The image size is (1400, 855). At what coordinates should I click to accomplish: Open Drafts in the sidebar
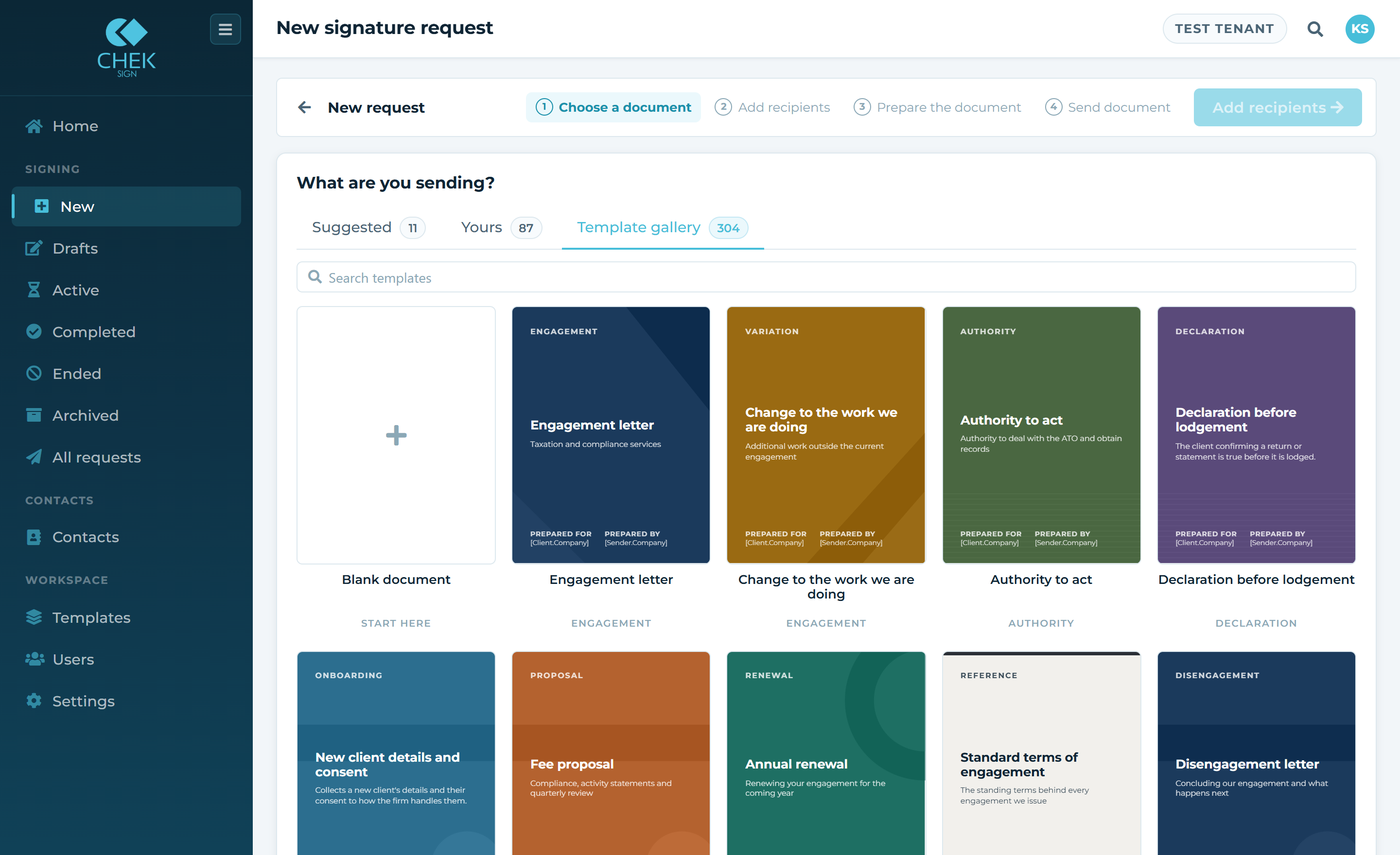(126, 248)
